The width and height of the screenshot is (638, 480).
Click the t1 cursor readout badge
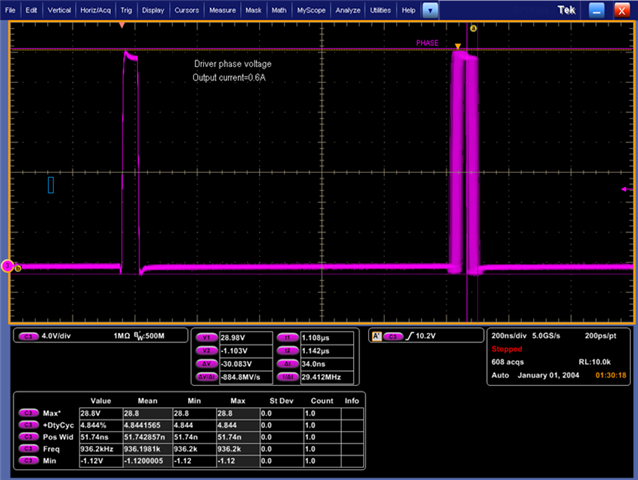click(x=287, y=337)
